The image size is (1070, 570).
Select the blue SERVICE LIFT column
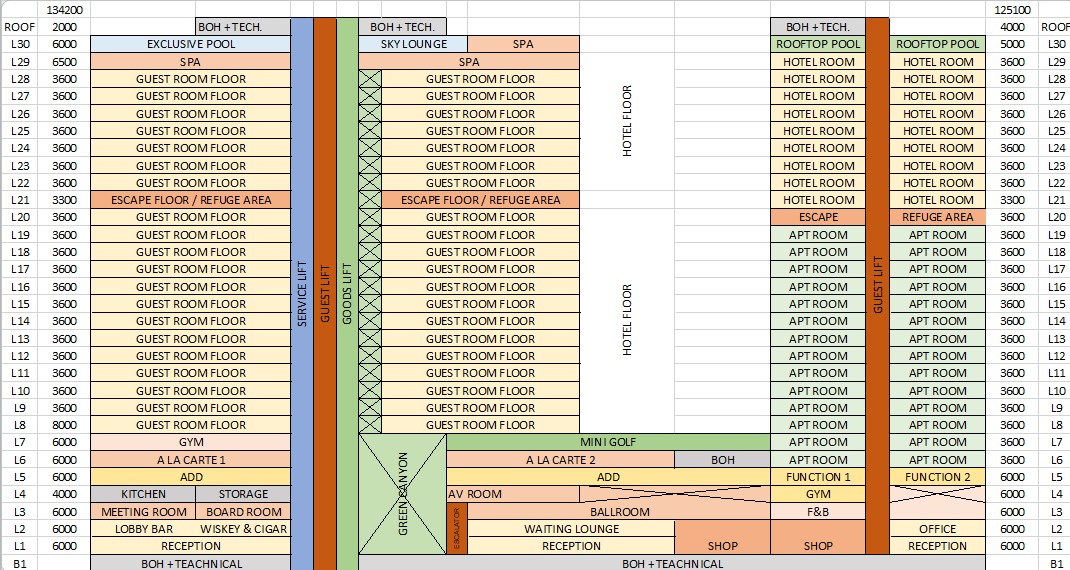(x=301, y=290)
